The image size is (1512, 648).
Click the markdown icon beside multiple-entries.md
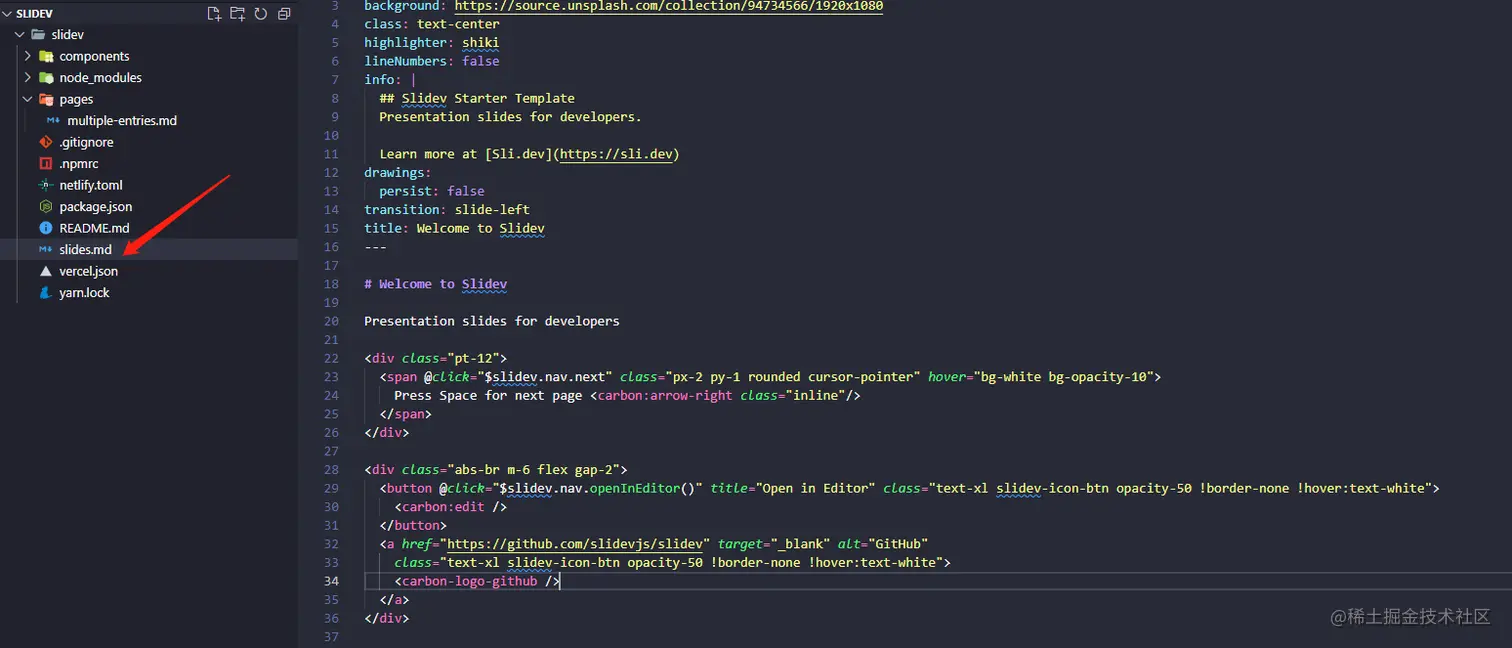(x=53, y=121)
